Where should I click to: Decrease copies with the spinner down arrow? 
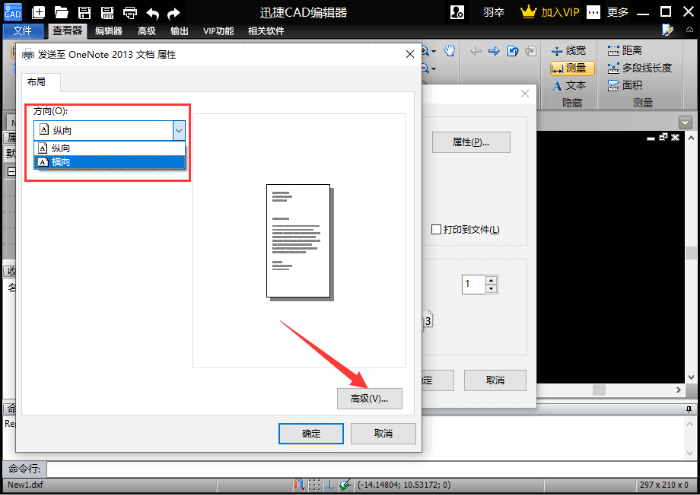(491, 288)
